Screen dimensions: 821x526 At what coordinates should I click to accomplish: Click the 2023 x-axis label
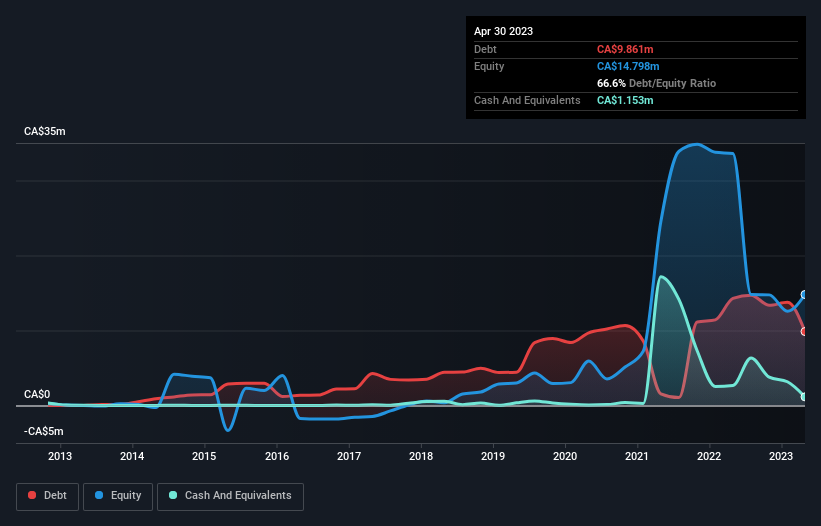click(781, 456)
